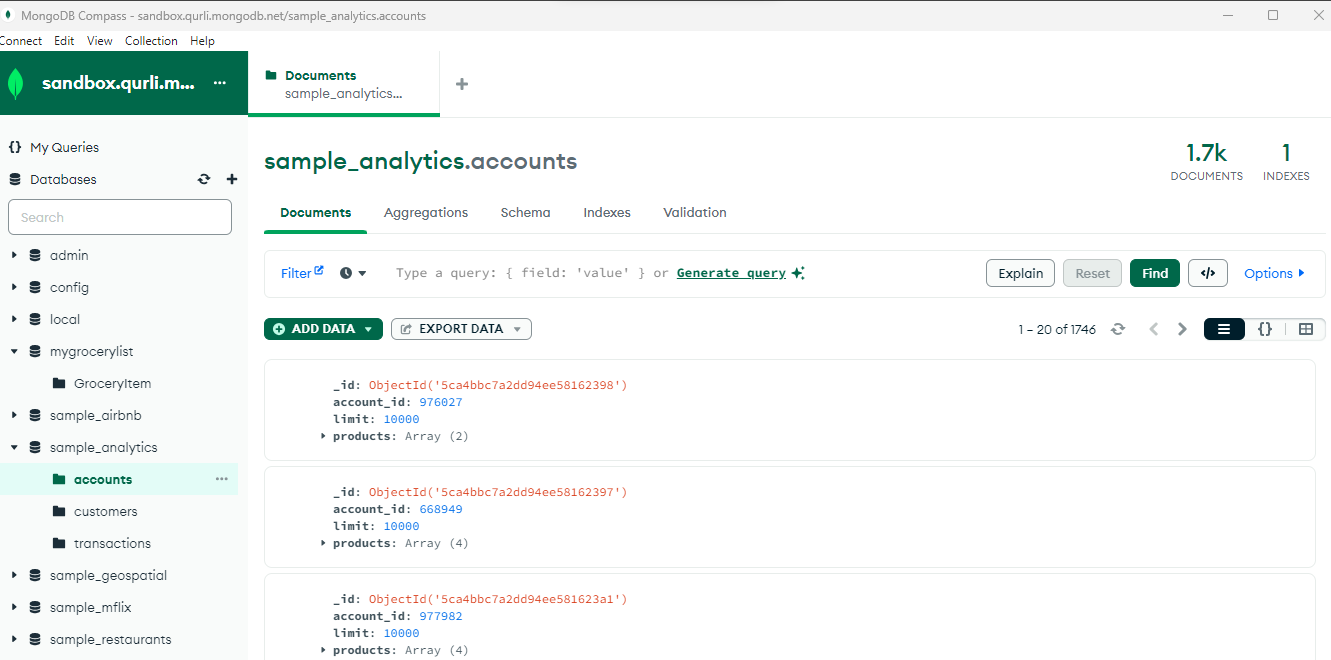
Task: Click the Filter external link icon
Action: (319, 270)
